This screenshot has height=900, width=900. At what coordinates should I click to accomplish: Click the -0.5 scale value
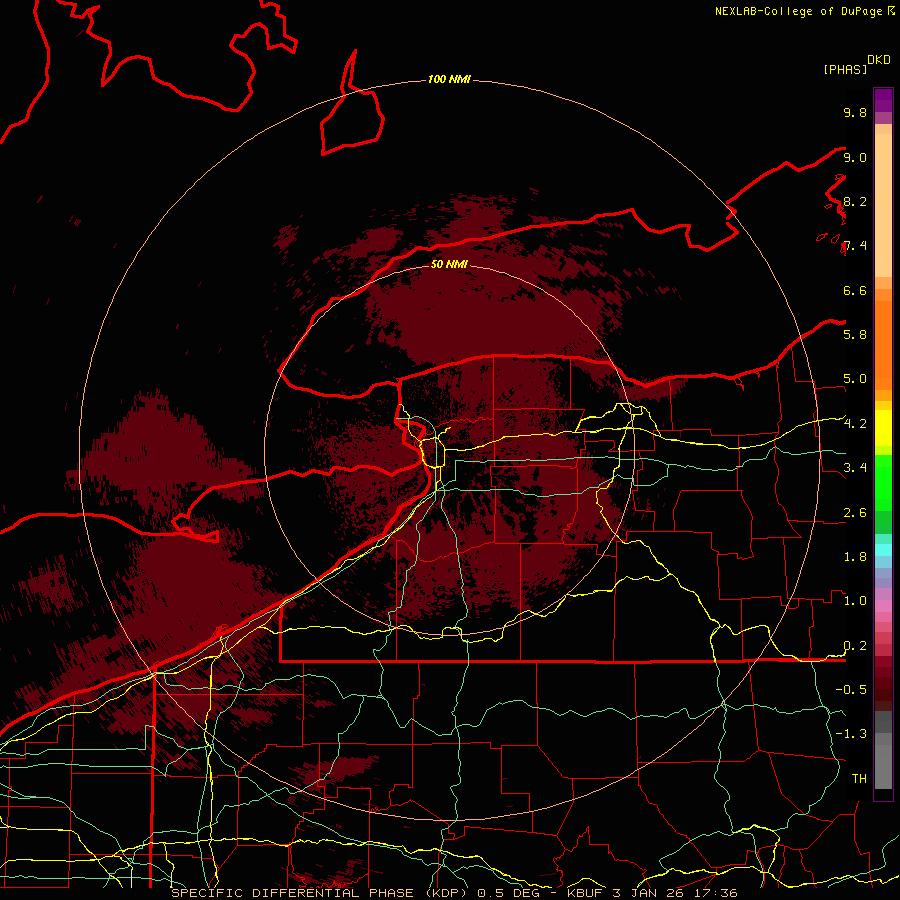[851, 689]
